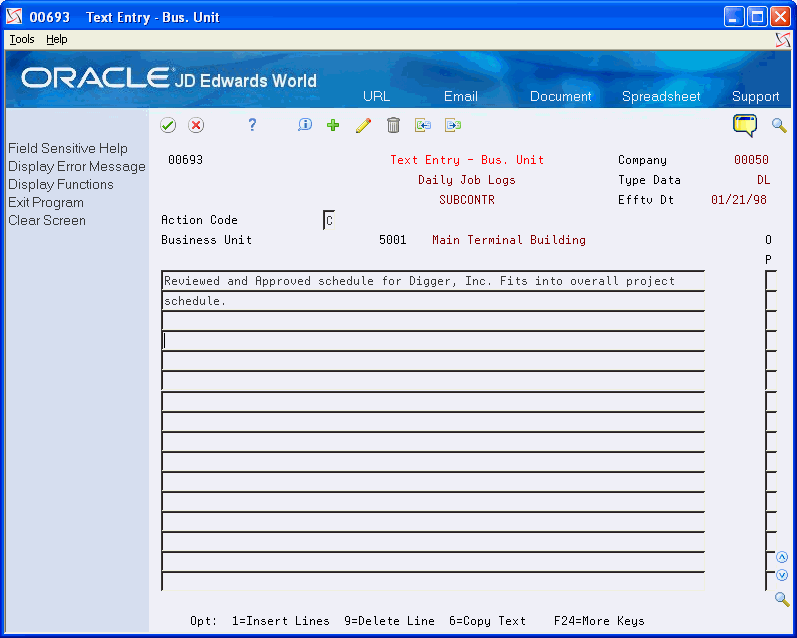Screen dimensions: 797x638
Task: Click the JD Edwards logo icon in menu bar
Action: [783, 40]
